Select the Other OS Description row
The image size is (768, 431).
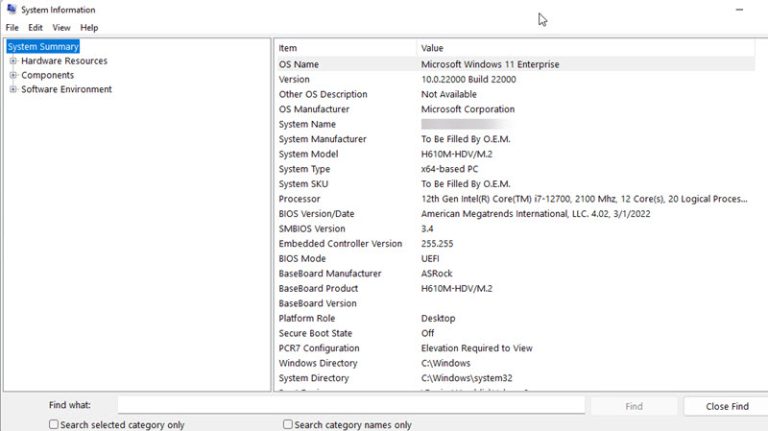click(515, 94)
